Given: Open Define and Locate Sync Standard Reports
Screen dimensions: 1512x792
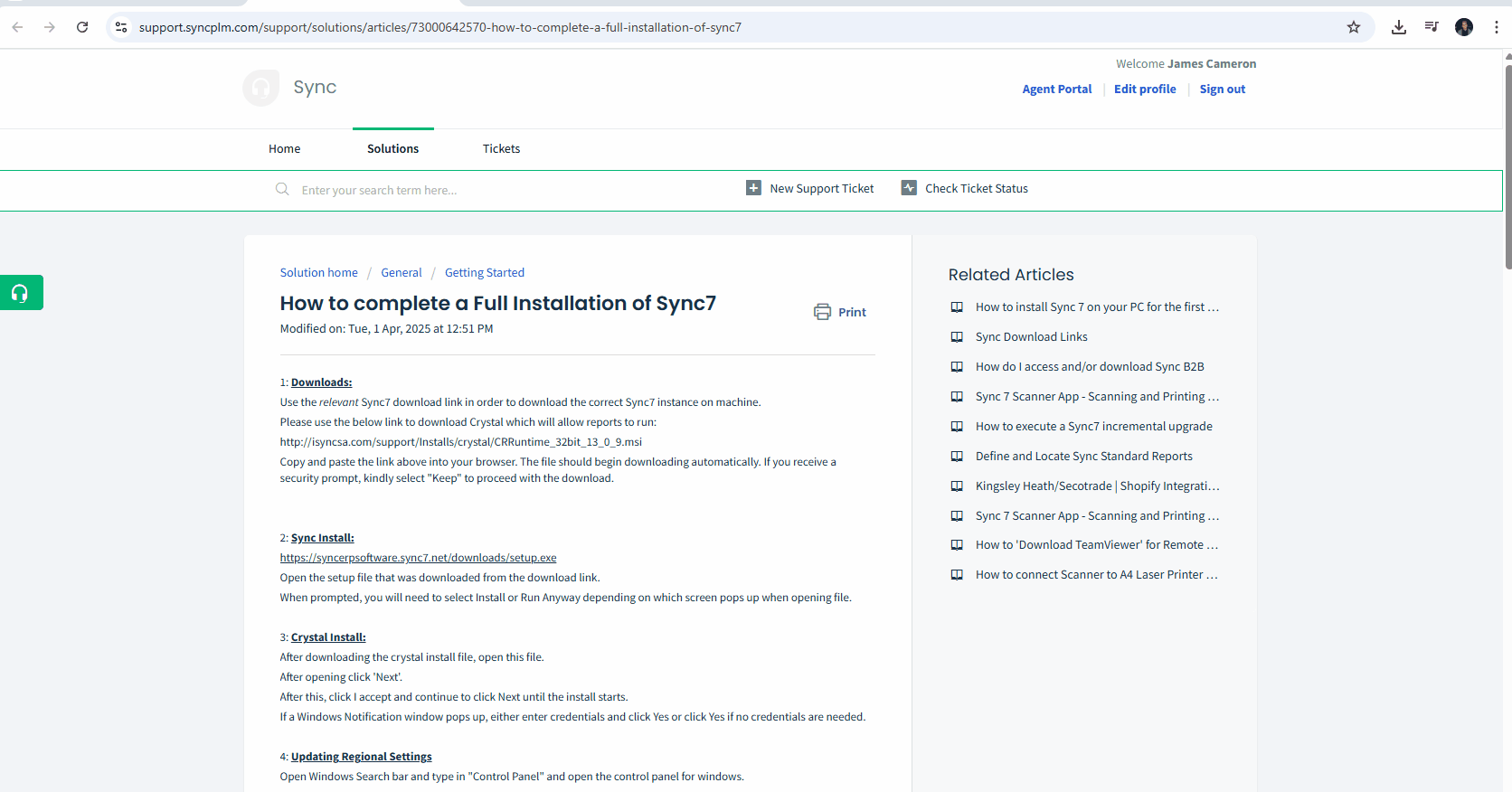Looking at the screenshot, I should pyautogui.click(x=1084, y=457).
